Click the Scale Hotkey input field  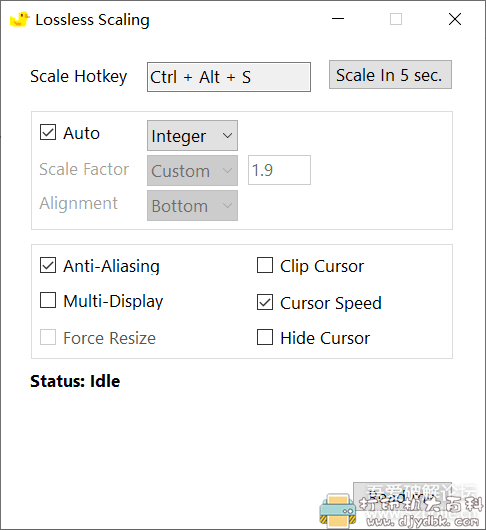[x=229, y=77]
